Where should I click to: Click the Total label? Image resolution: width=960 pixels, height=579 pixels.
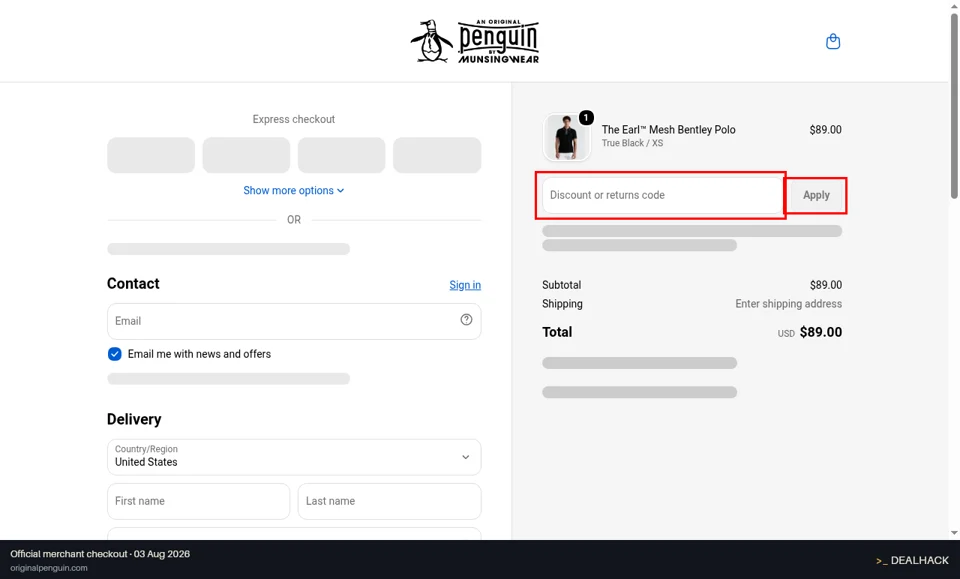pos(557,332)
